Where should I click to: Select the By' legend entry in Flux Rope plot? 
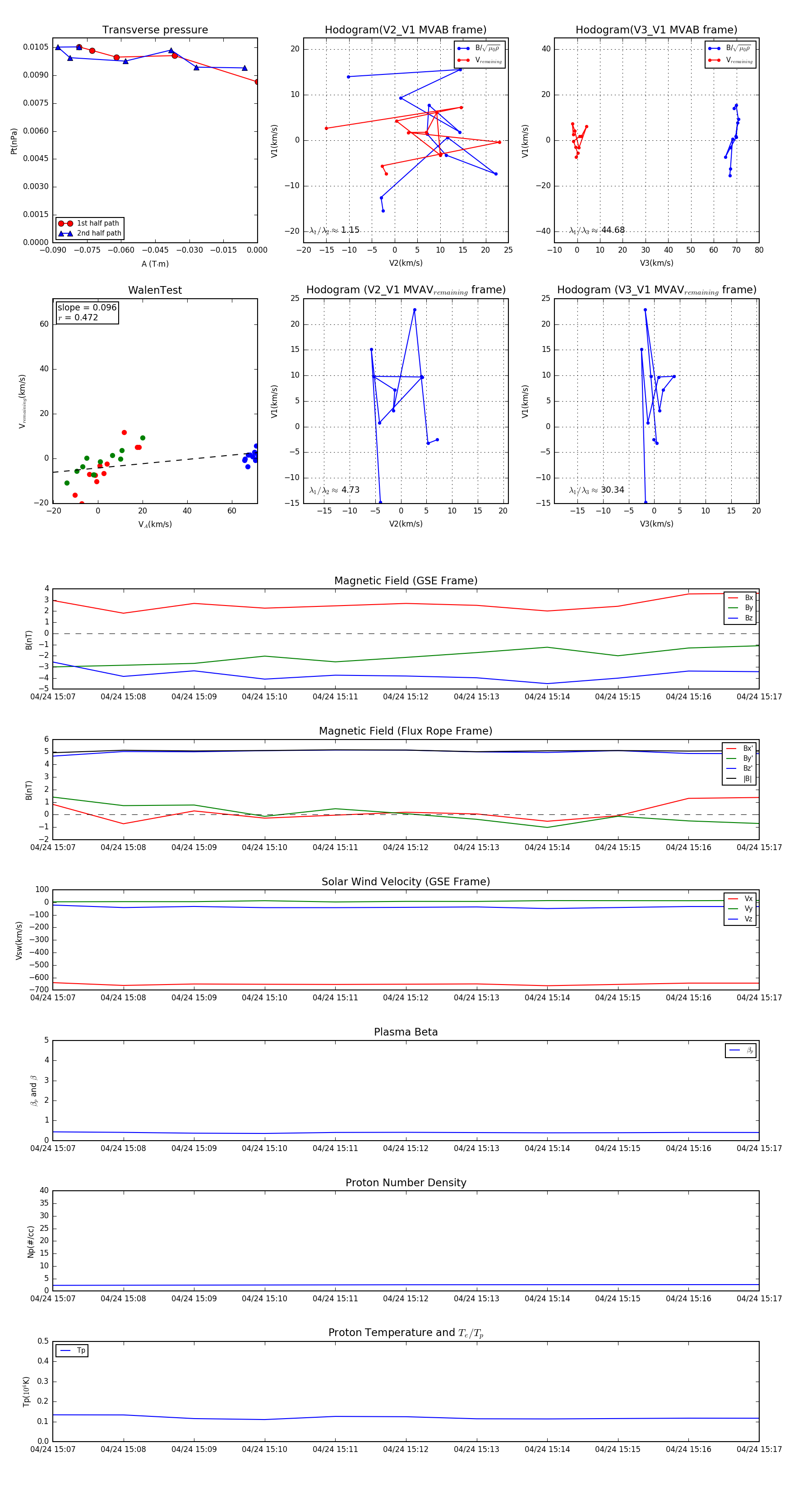click(739, 758)
